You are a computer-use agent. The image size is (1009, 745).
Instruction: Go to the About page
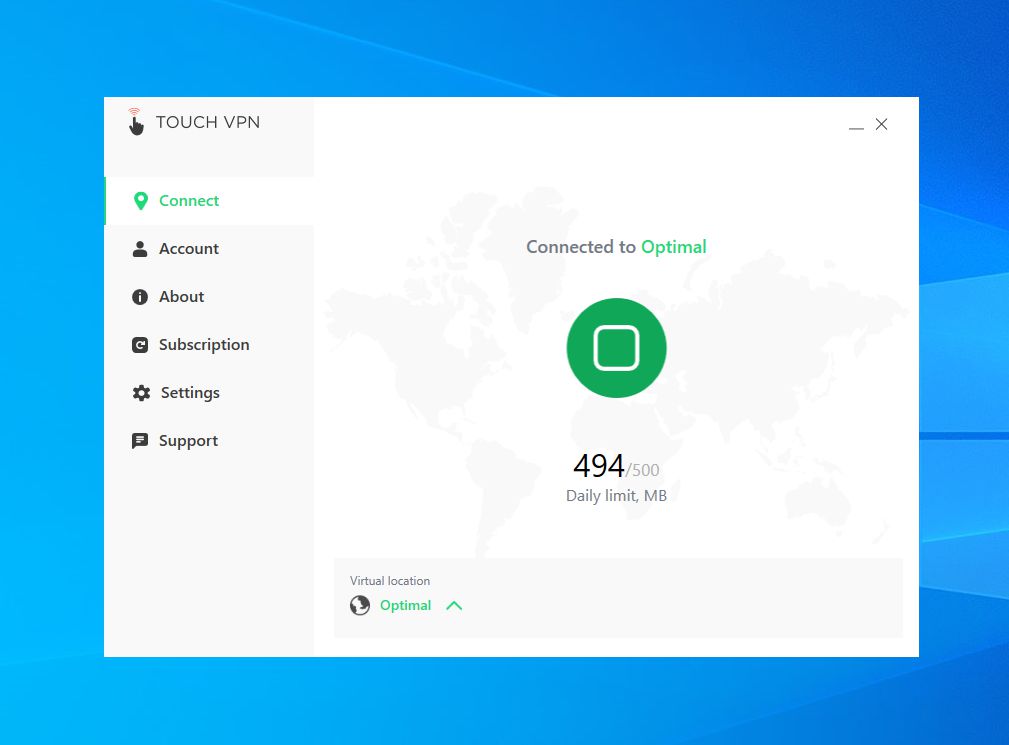[181, 297]
